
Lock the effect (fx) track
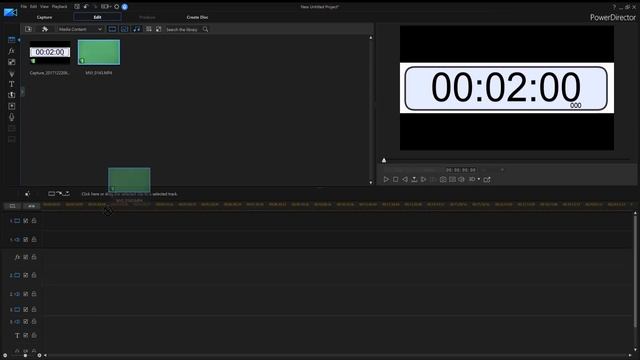point(34,257)
